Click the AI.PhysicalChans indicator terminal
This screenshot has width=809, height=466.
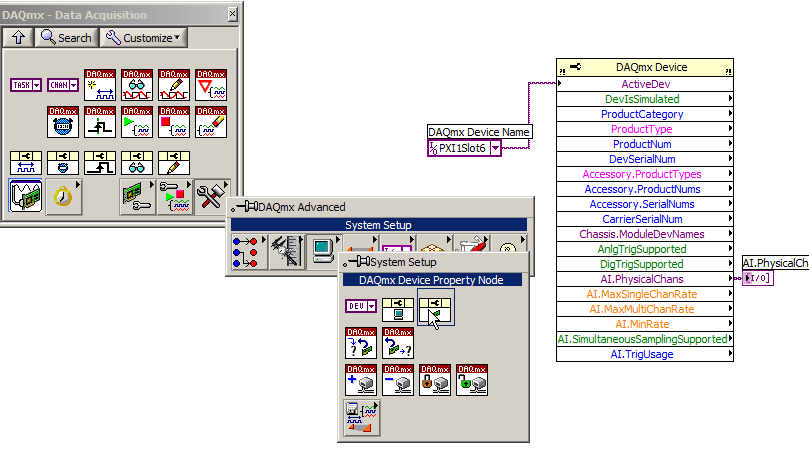[758, 278]
